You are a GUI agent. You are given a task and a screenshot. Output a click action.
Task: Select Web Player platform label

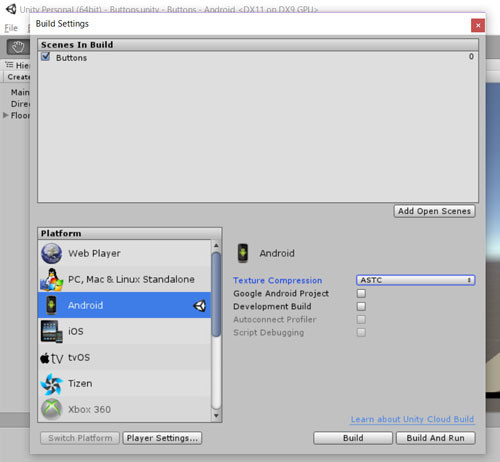point(94,253)
